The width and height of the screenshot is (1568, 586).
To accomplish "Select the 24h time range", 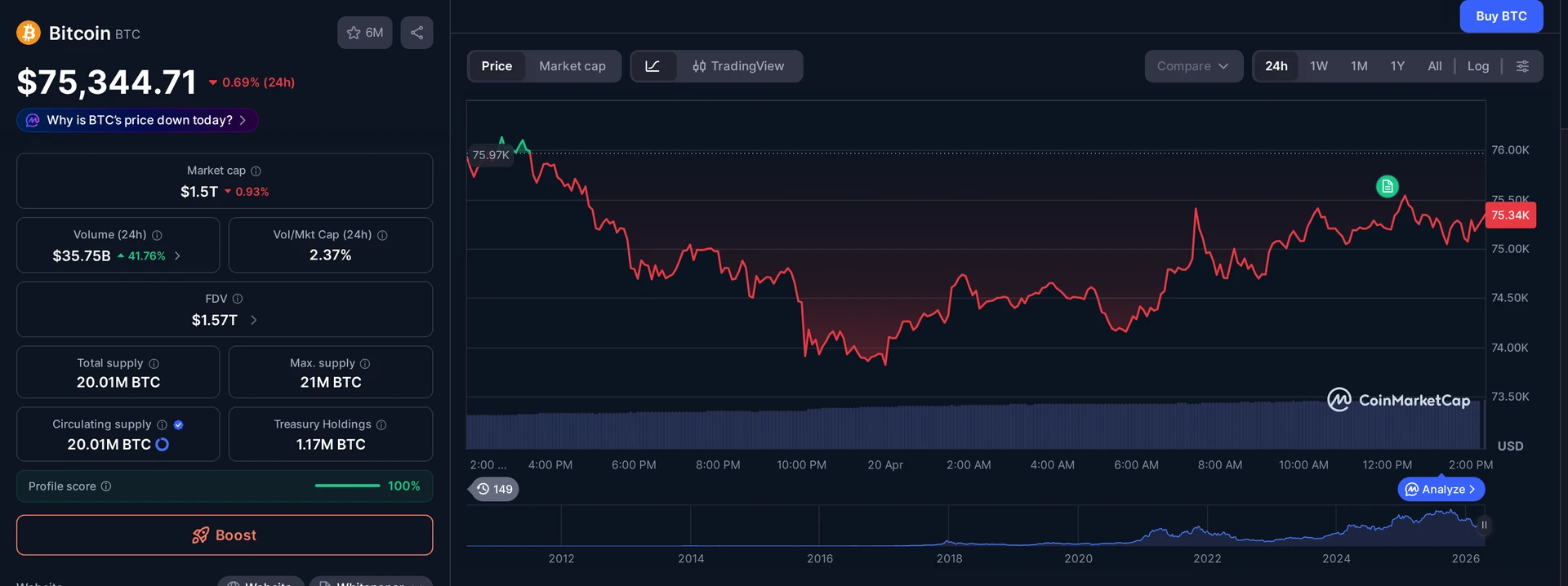I will pos(1276,66).
